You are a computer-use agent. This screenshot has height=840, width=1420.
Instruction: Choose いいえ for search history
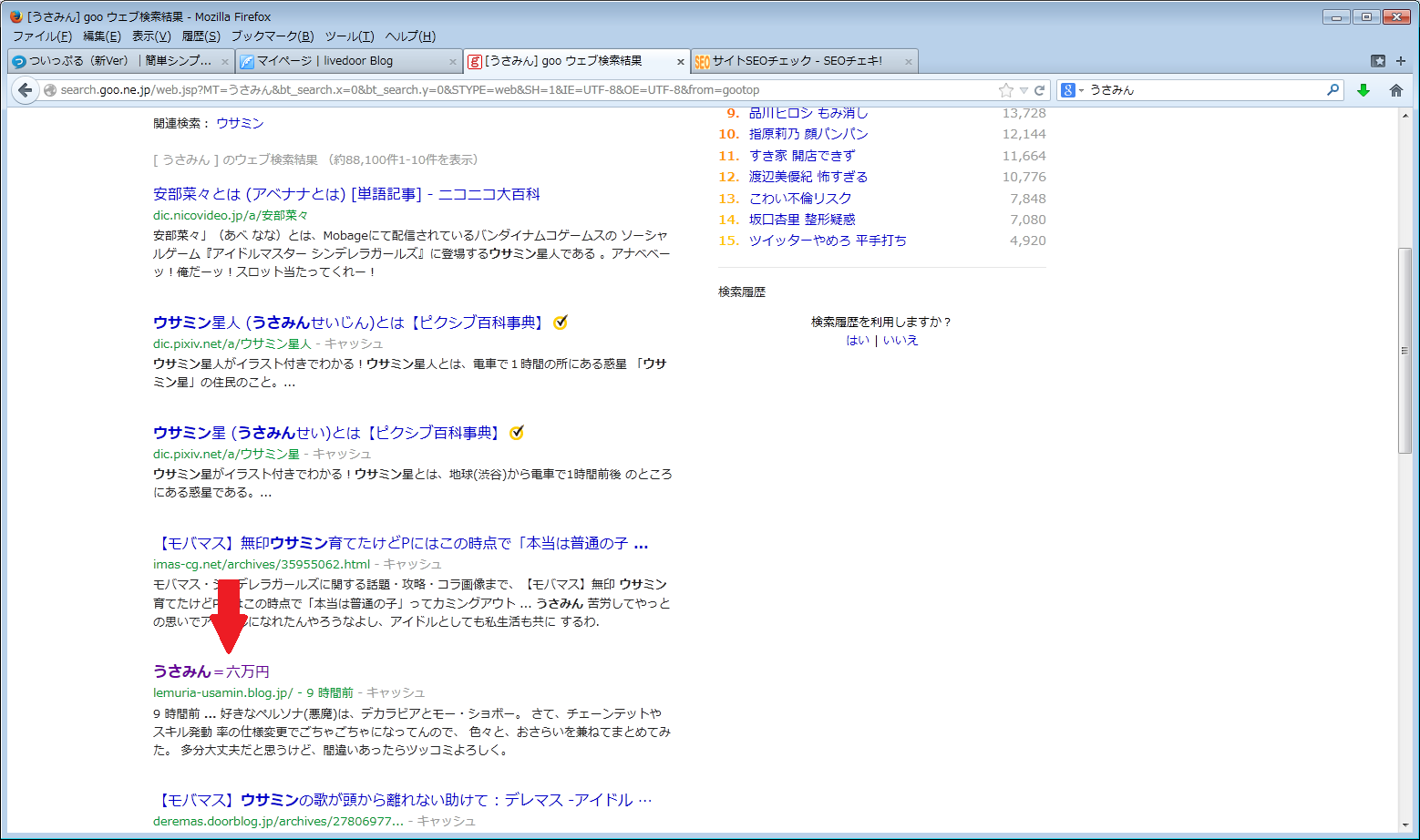pos(900,340)
